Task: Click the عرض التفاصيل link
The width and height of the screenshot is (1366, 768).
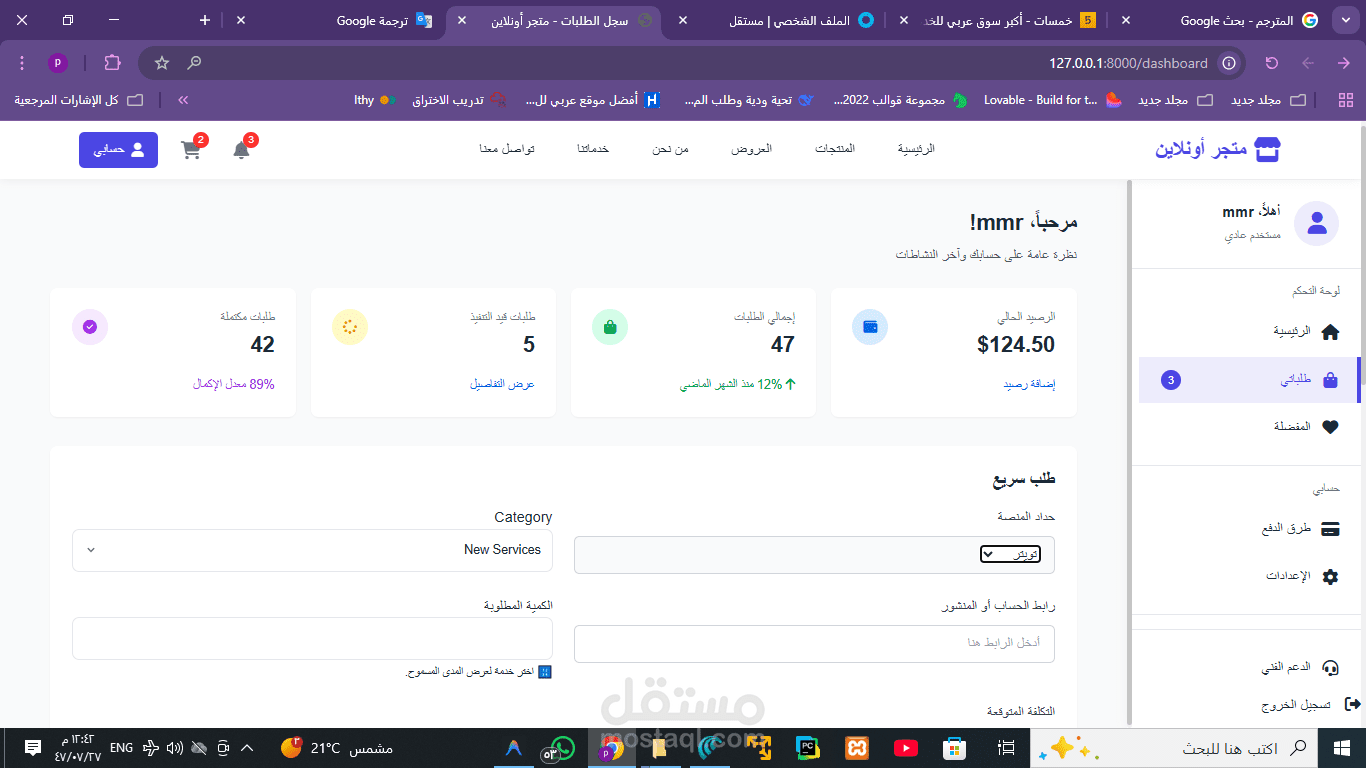Action: pos(503,384)
